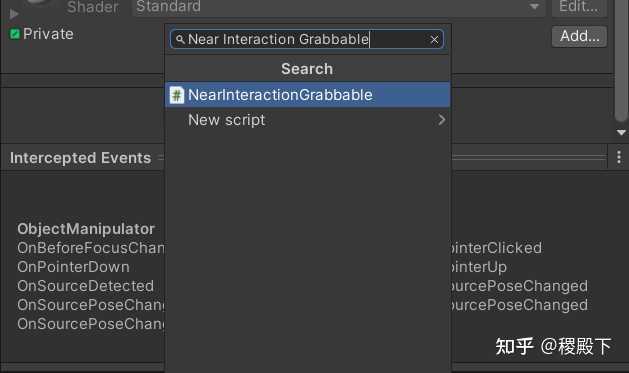Image resolution: width=629 pixels, height=373 pixels.
Task: Open the Intercepted Events kebab menu
Action: coord(619,157)
